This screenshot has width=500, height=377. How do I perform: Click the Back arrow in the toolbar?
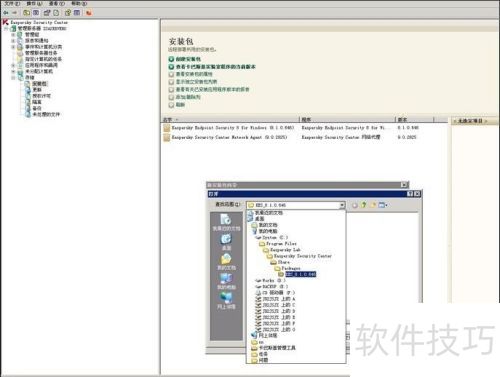6,13
